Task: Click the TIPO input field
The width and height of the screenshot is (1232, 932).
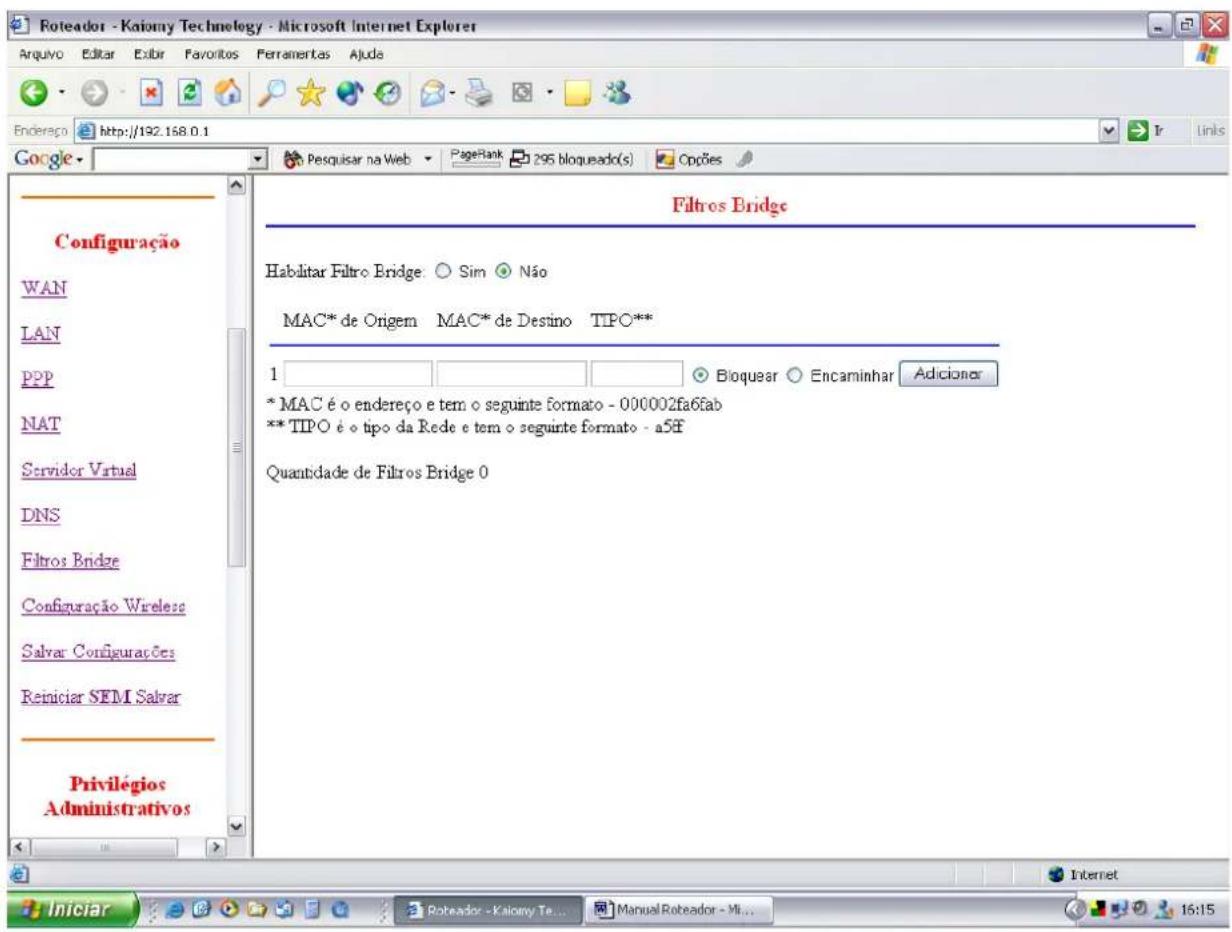Action: point(637,374)
